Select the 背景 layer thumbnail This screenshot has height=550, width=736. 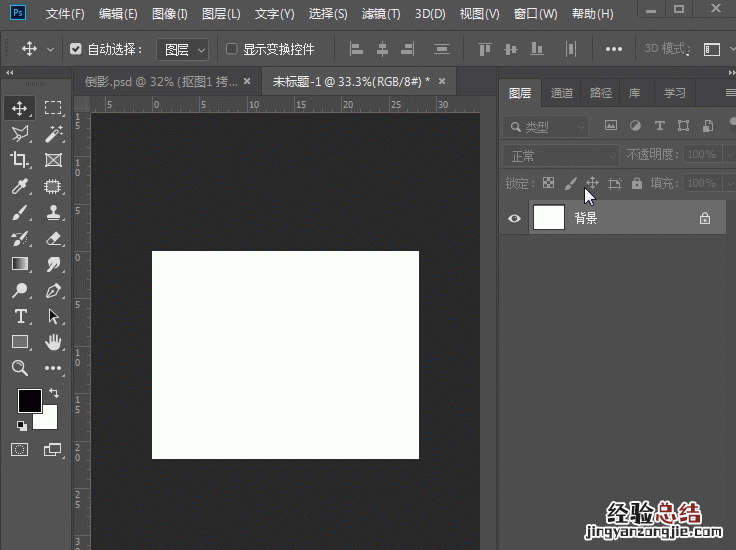pyautogui.click(x=549, y=218)
